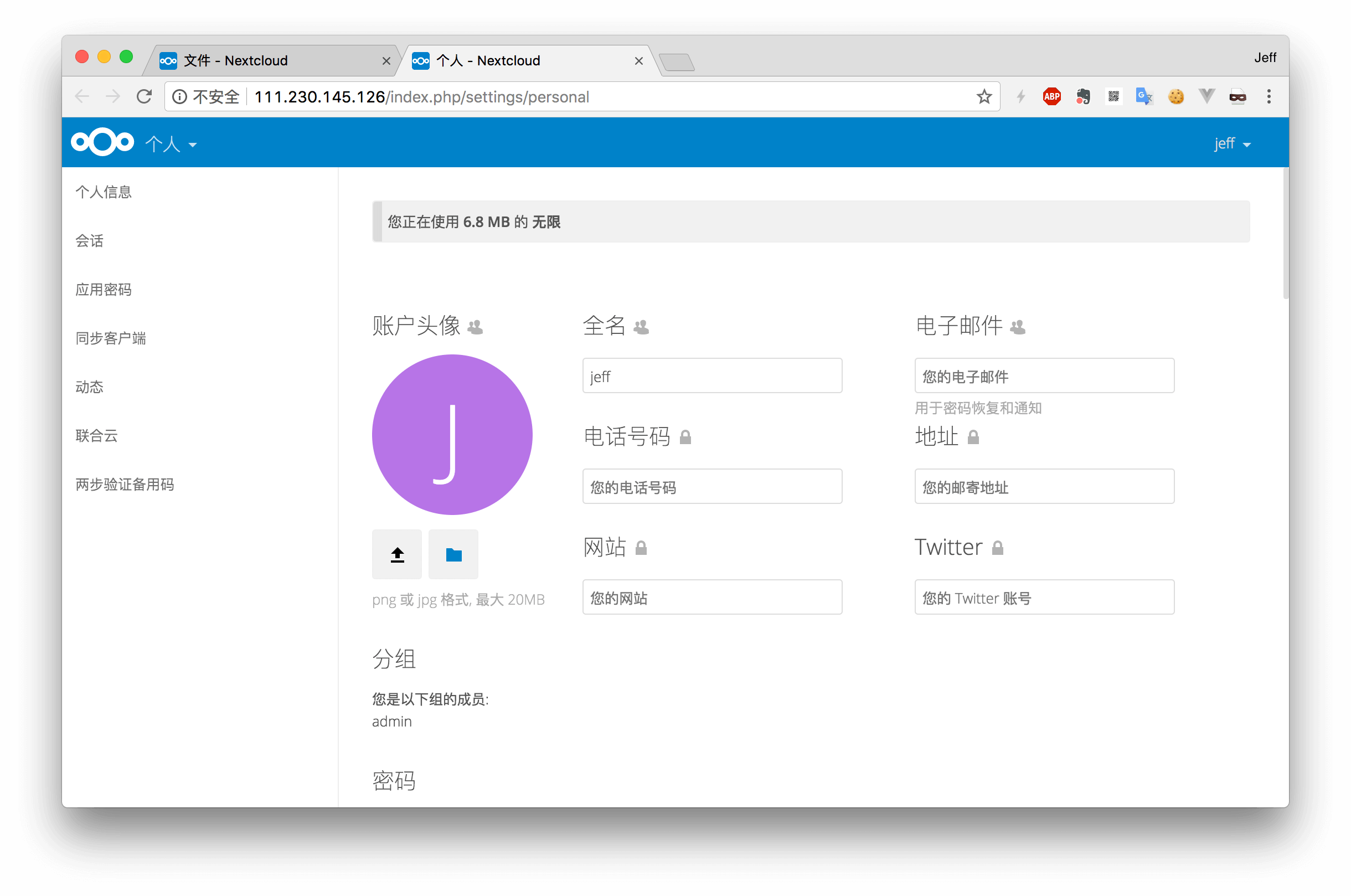The width and height of the screenshot is (1351, 896).
Task: Go back in browser history
Action: click(x=82, y=96)
